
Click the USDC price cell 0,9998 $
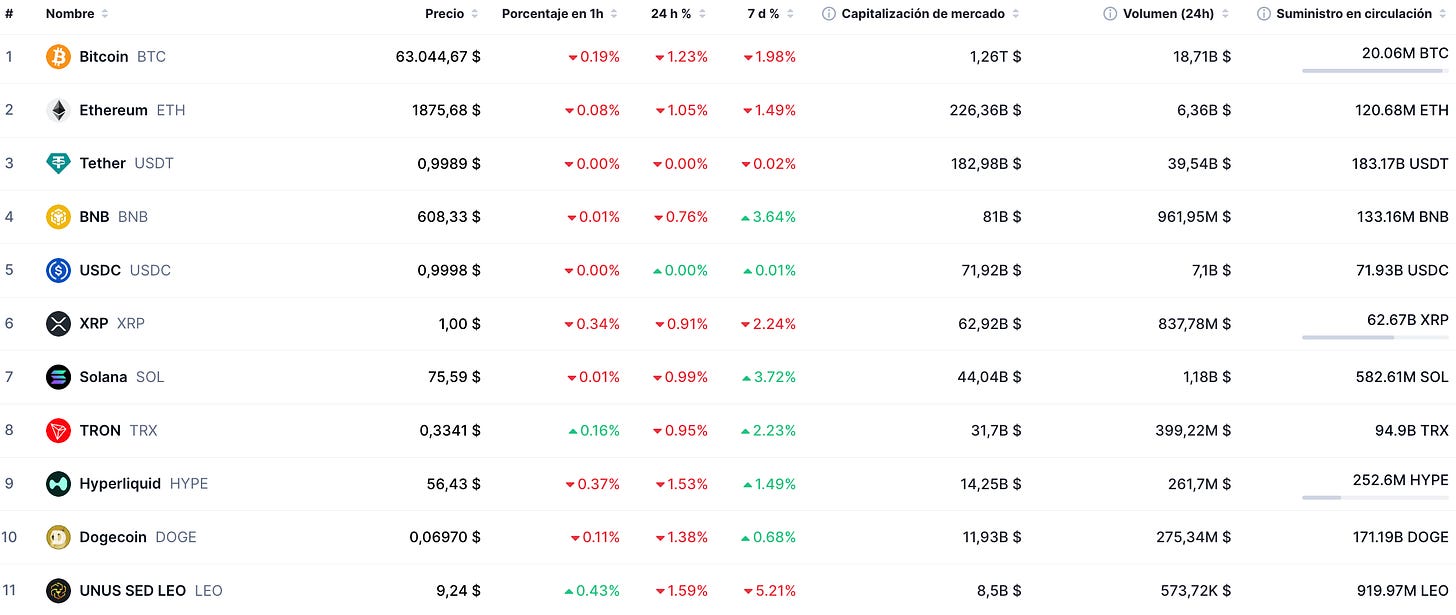click(x=449, y=270)
